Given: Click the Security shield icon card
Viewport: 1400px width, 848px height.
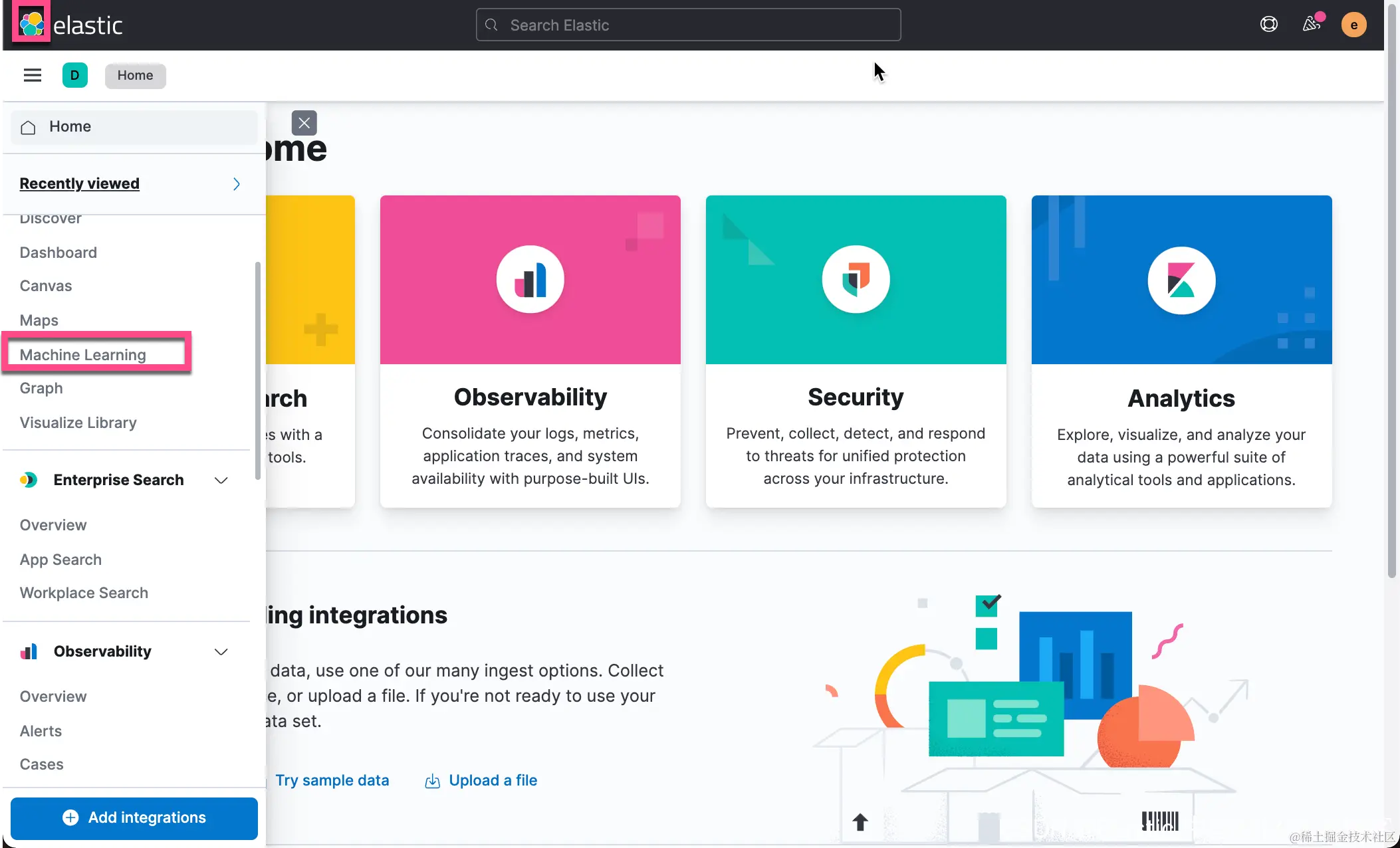Looking at the screenshot, I should 856,280.
